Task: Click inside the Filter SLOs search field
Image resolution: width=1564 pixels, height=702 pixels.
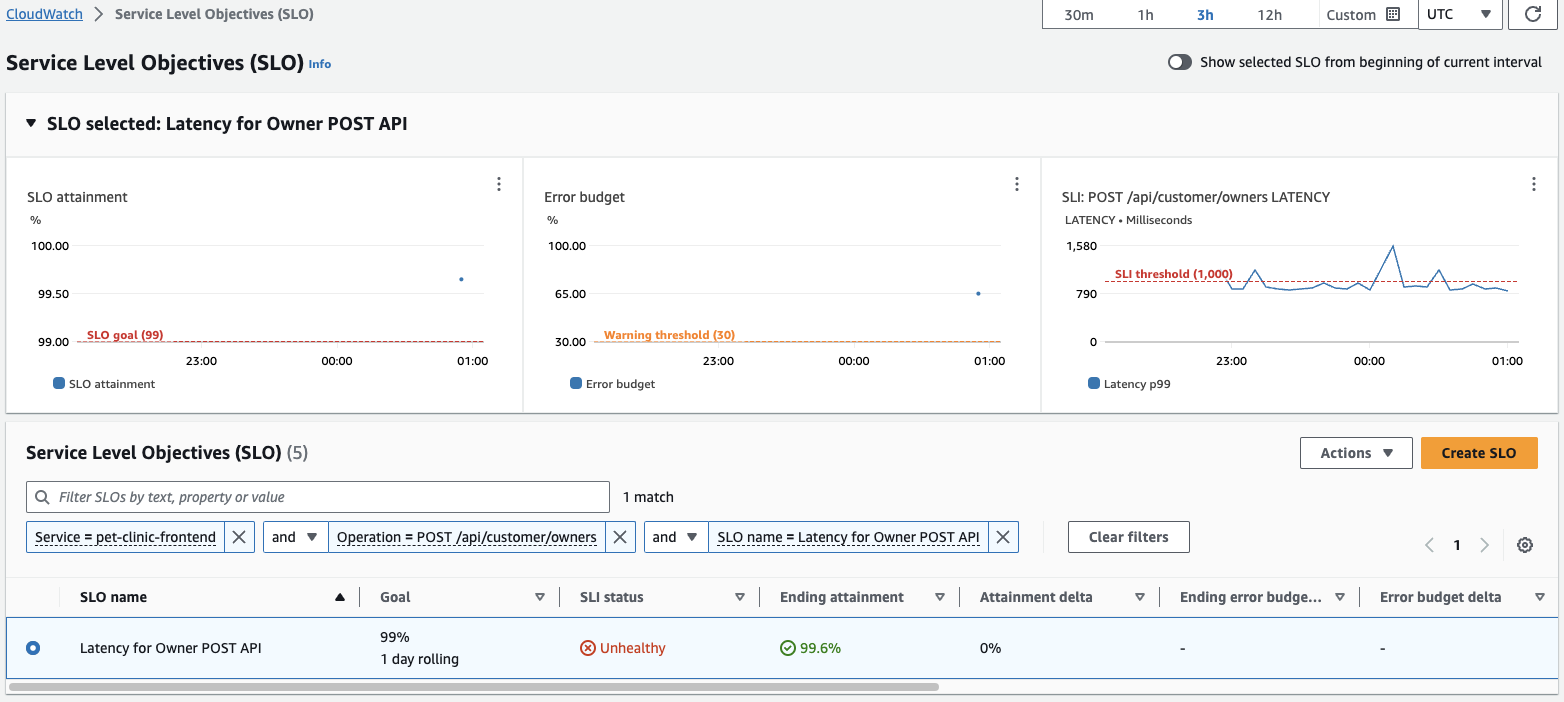Action: point(318,496)
